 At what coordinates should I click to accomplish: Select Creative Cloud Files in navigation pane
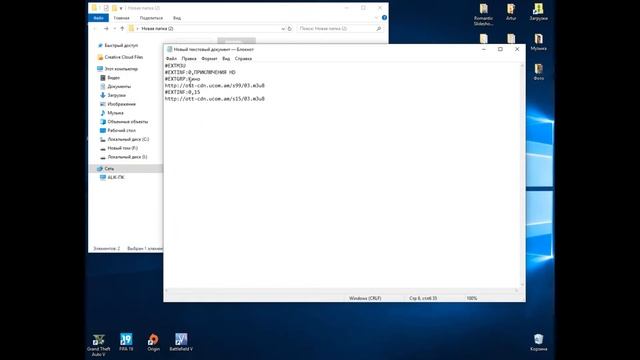[x=124, y=57]
